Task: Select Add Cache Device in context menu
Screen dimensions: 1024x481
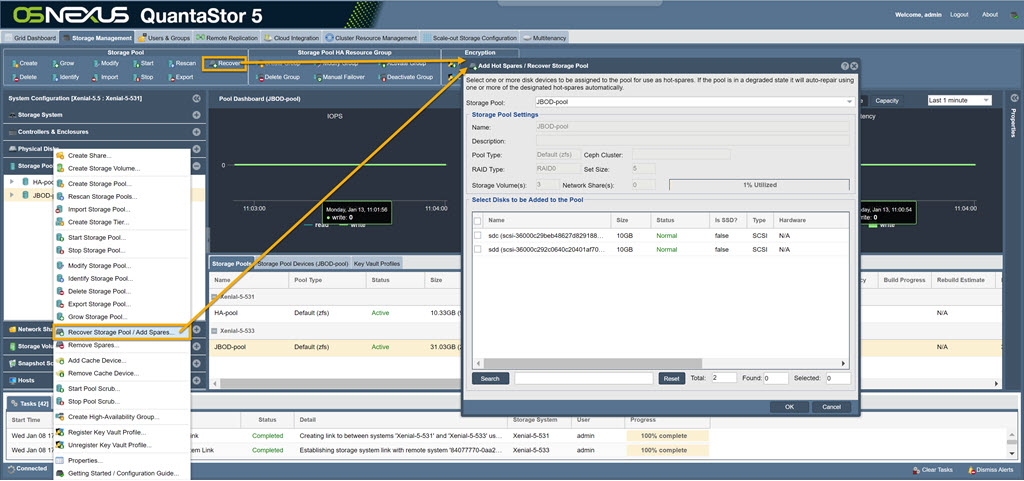Action: 97,361
